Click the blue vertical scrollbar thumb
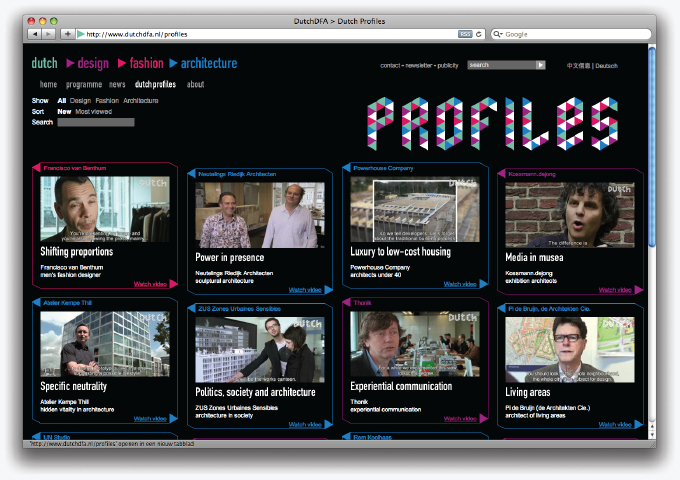 tap(652, 147)
